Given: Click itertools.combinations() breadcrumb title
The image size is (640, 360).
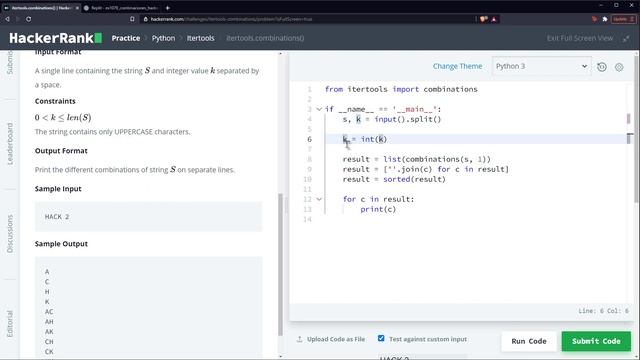Looking at the screenshot, I should click(265, 38).
